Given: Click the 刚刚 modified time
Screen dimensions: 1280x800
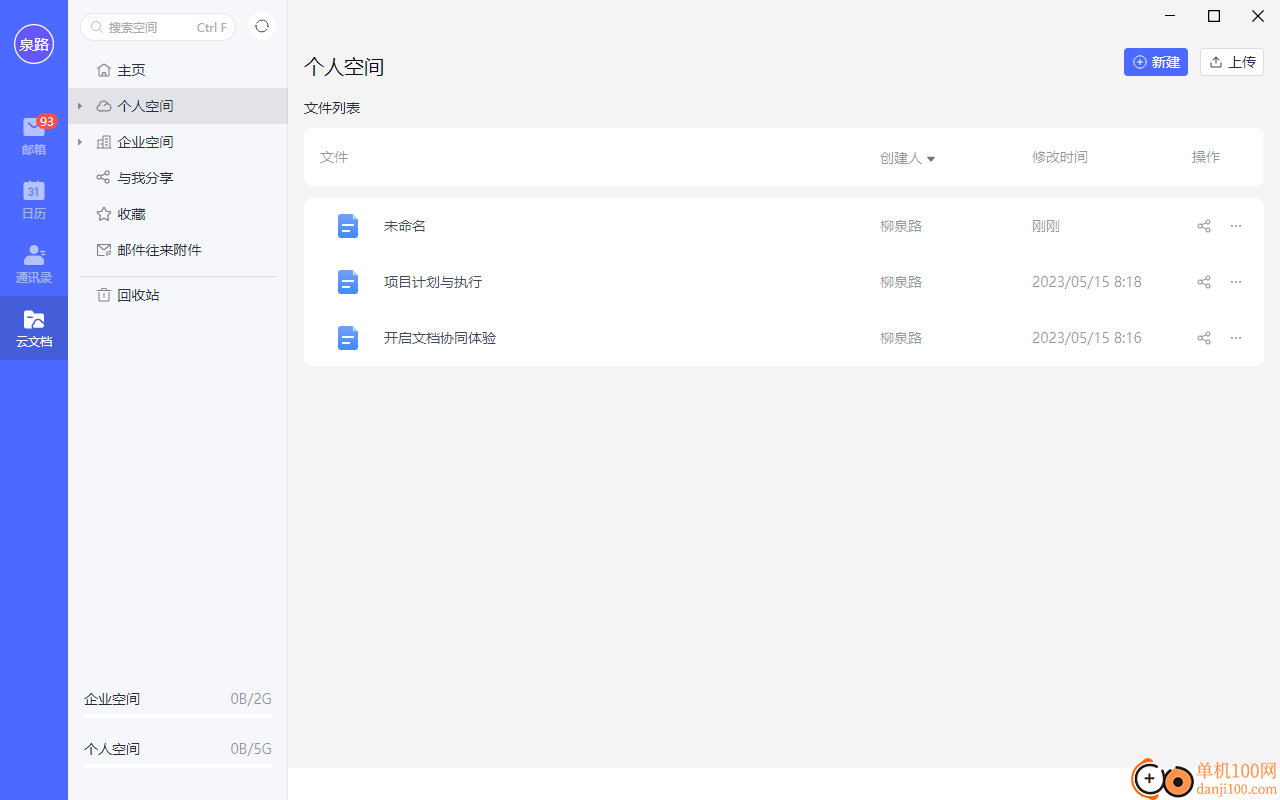Looking at the screenshot, I should 1046,226.
